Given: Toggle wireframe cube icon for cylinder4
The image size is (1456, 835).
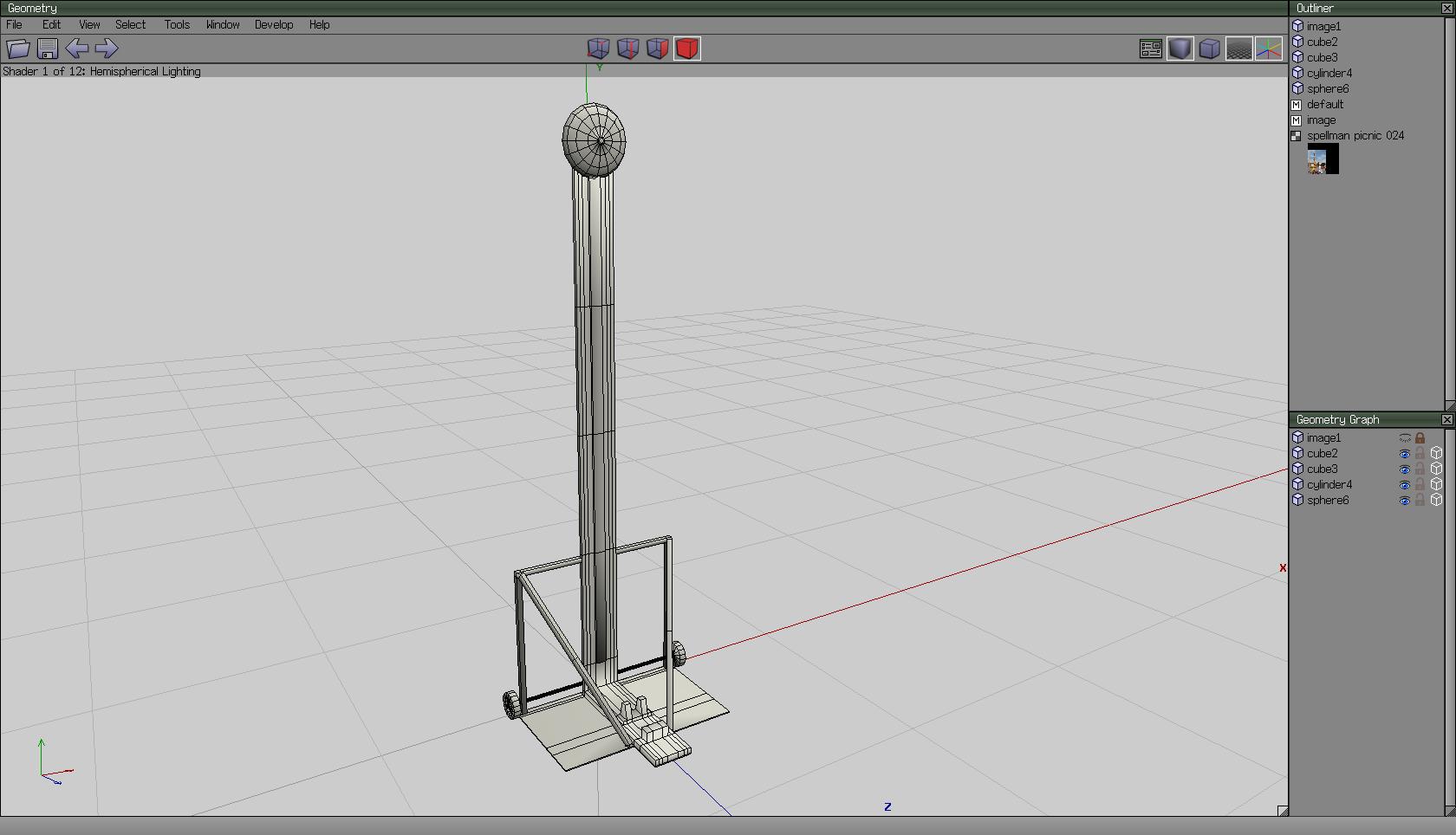Looking at the screenshot, I should (1436, 485).
